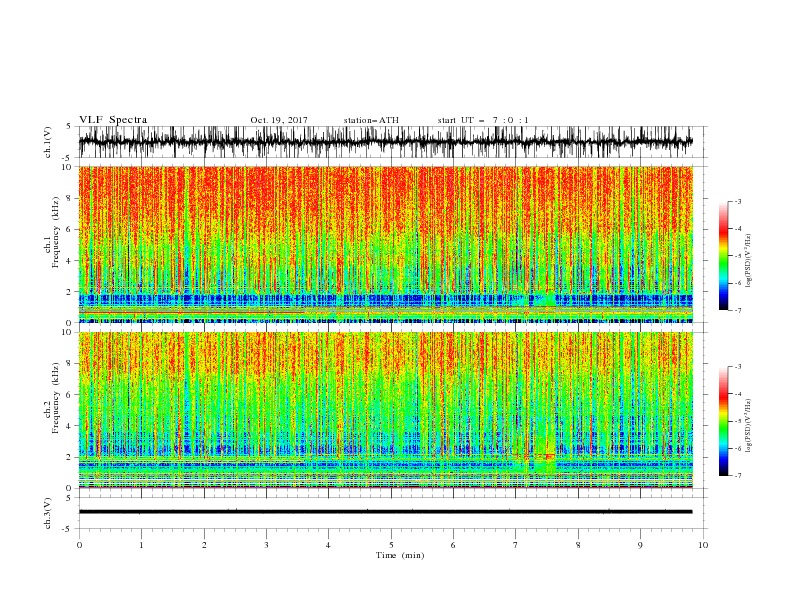Click the ch.1 colorbar 'log(PSD)(V²/Hz)' label
This screenshot has width=792, height=612.
pyautogui.click(x=749, y=261)
